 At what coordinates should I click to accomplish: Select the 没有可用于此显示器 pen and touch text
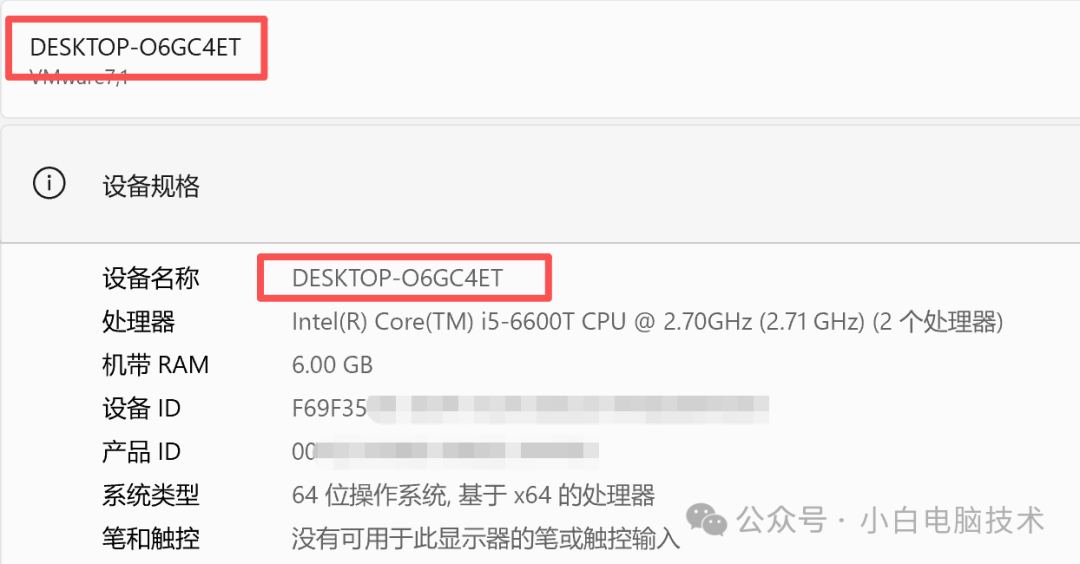pos(486,539)
